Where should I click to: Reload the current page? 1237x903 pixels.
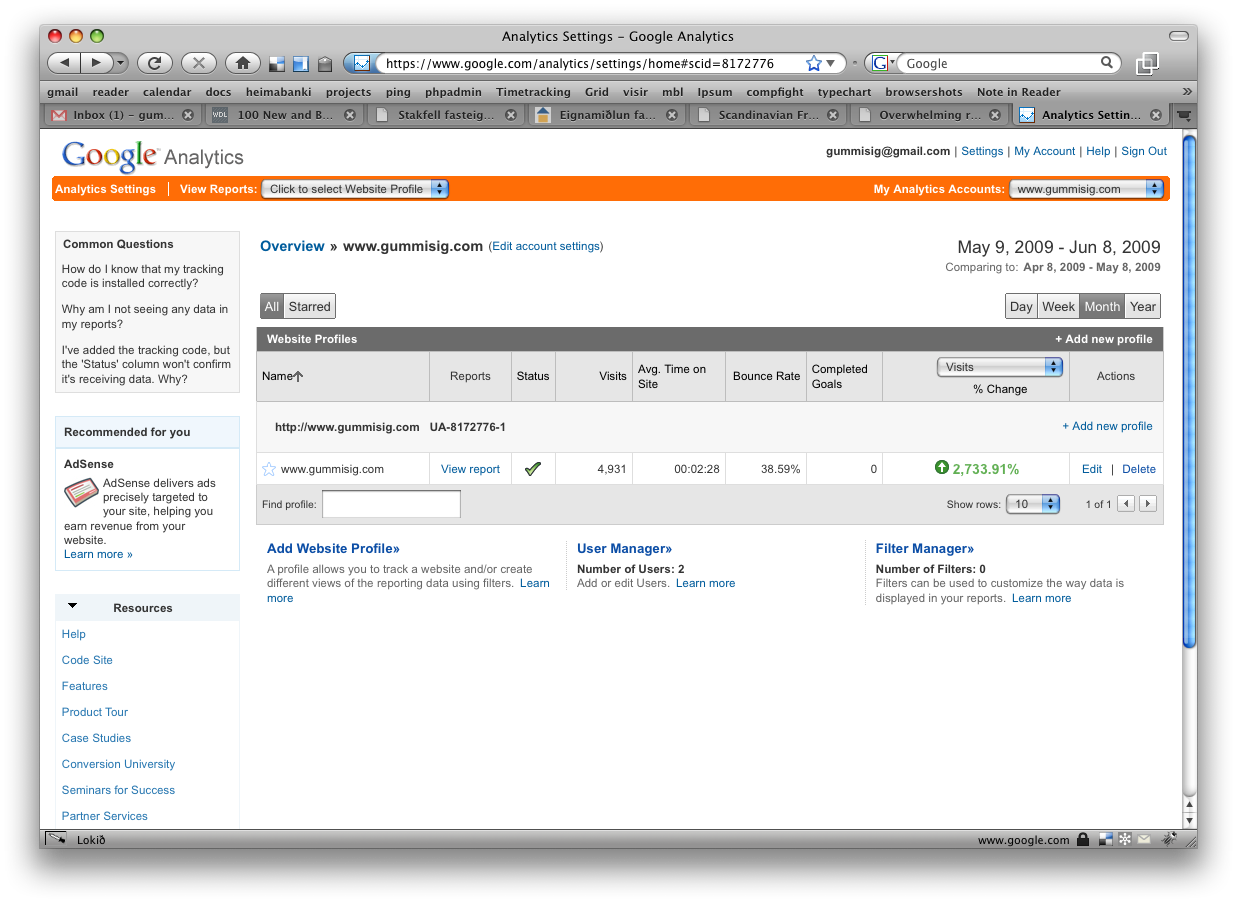pyautogui.click(x=154, y=63)
